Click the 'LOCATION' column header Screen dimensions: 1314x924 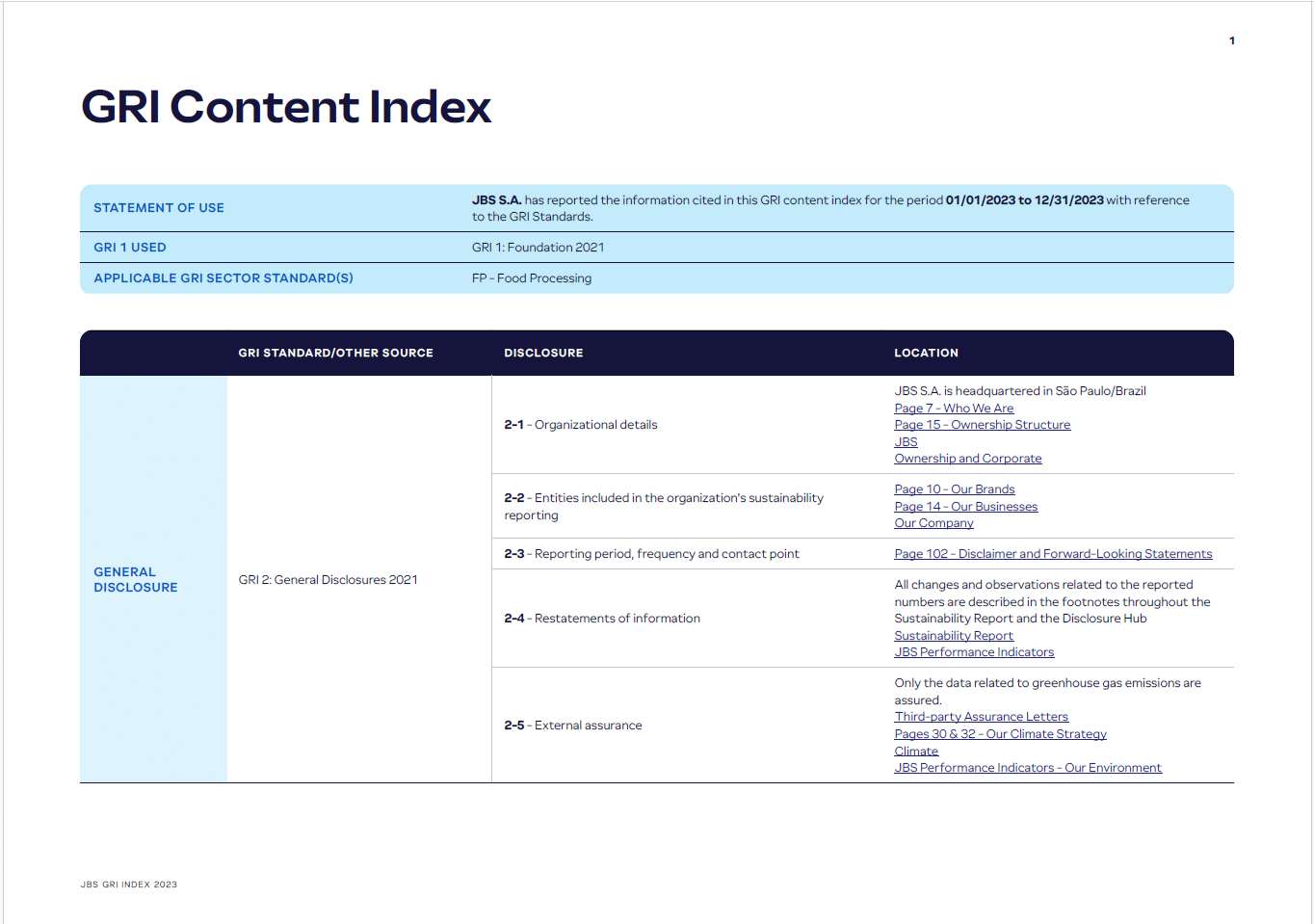(x=926, y=353)
